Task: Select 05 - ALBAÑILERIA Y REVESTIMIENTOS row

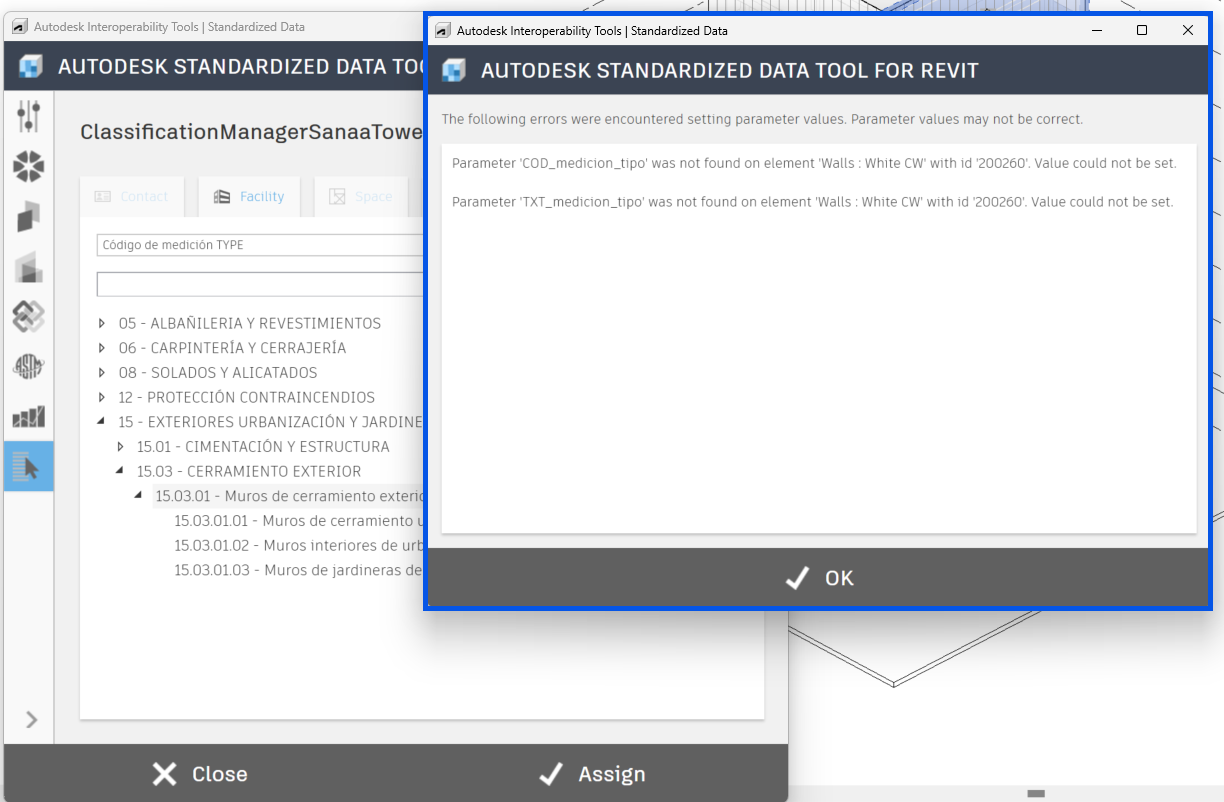Action: click(x=250, y=324)
